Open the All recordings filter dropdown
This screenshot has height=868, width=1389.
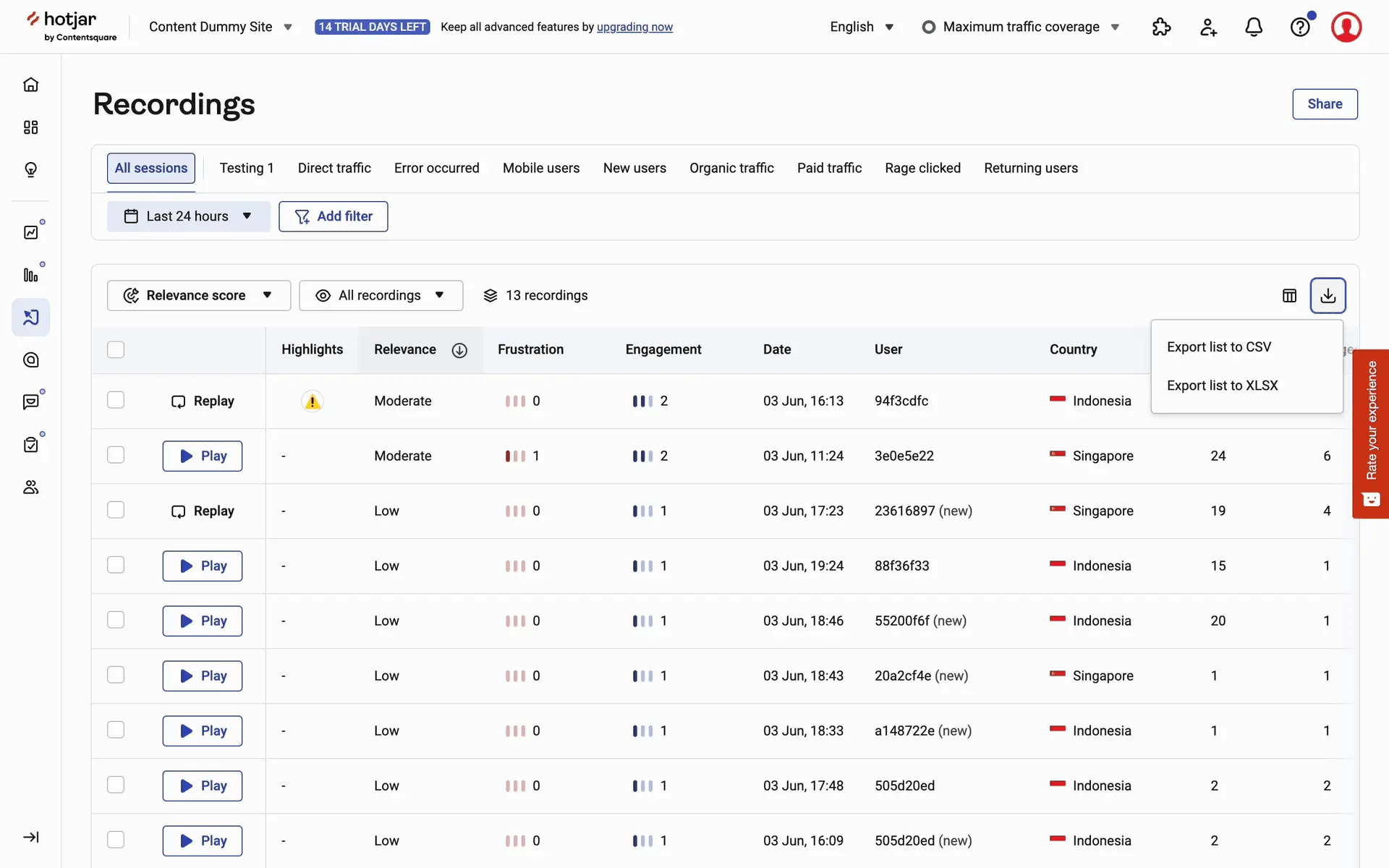click(x=381, y=295)
